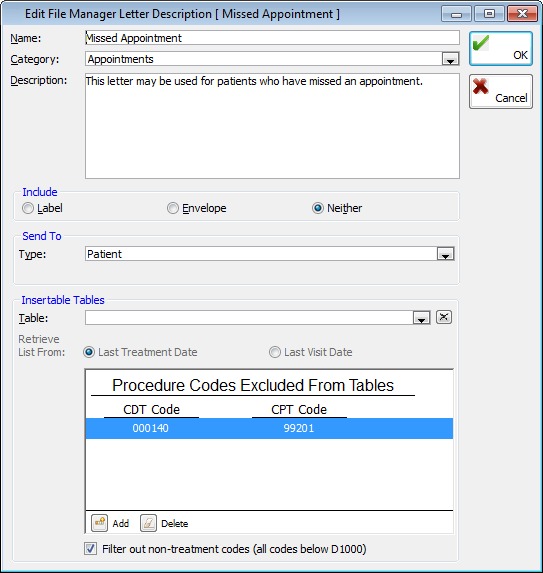This screenshot has width=543, height=573.
Task: Expand the Send To Type dropdown
Action: pyautogui.click(x=445, y=254)
